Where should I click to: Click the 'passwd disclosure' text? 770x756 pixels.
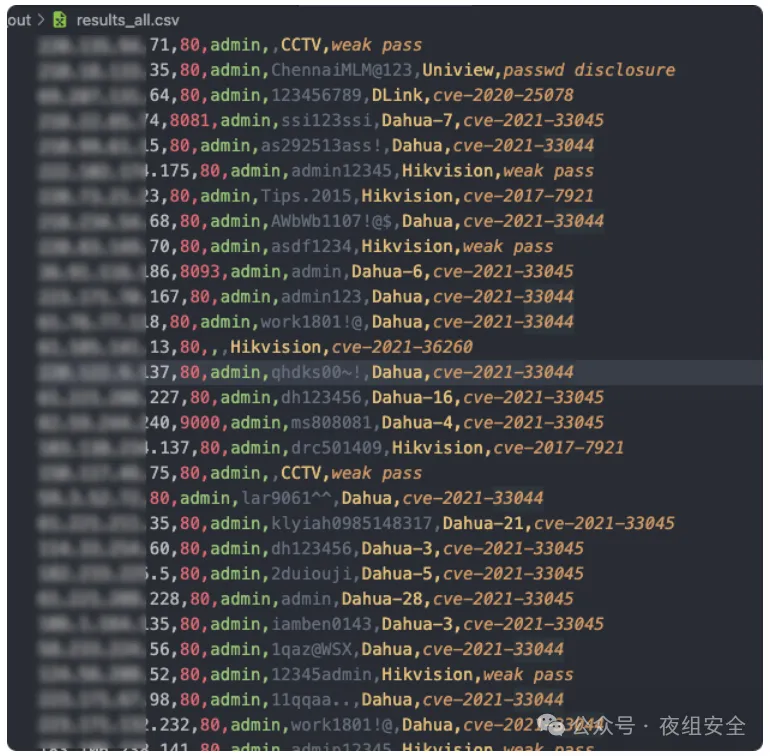589,70
